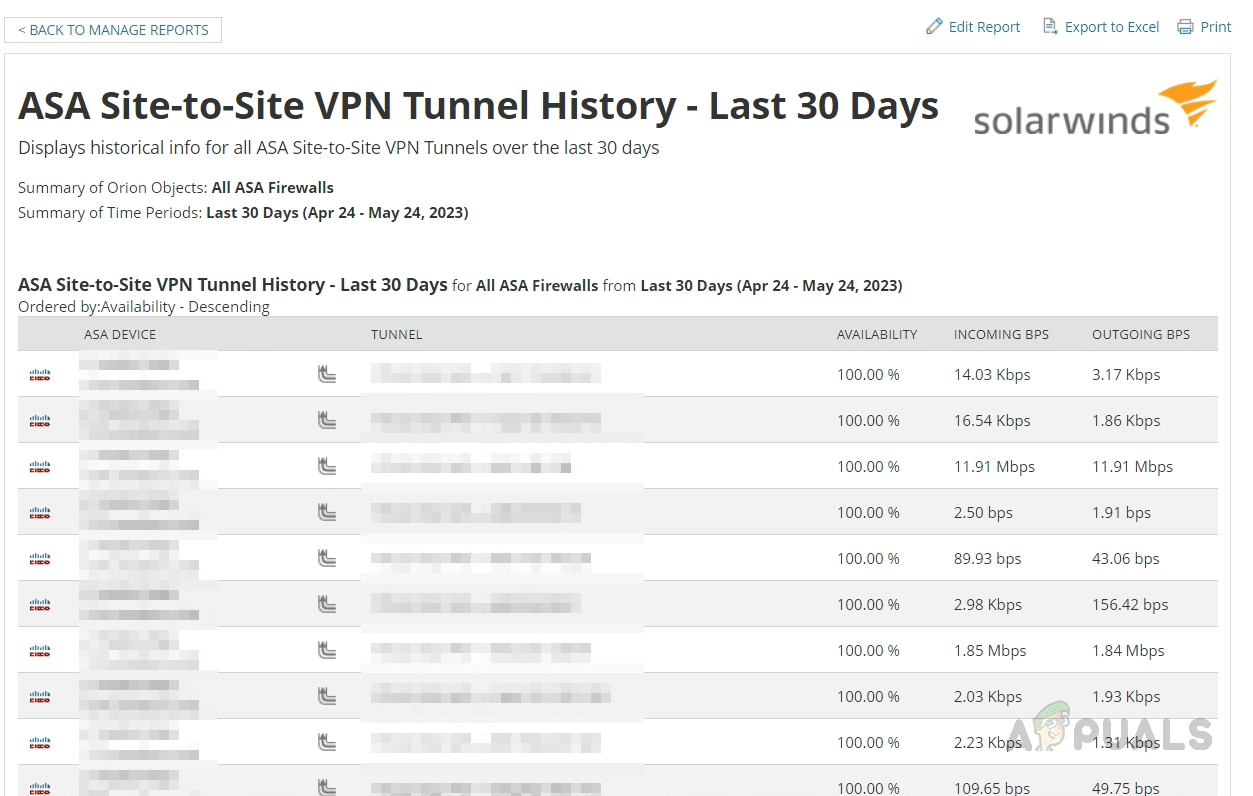Click the Availability column header
The height and width of the screenshot is (796, 1253).
(x=876, y=334)
